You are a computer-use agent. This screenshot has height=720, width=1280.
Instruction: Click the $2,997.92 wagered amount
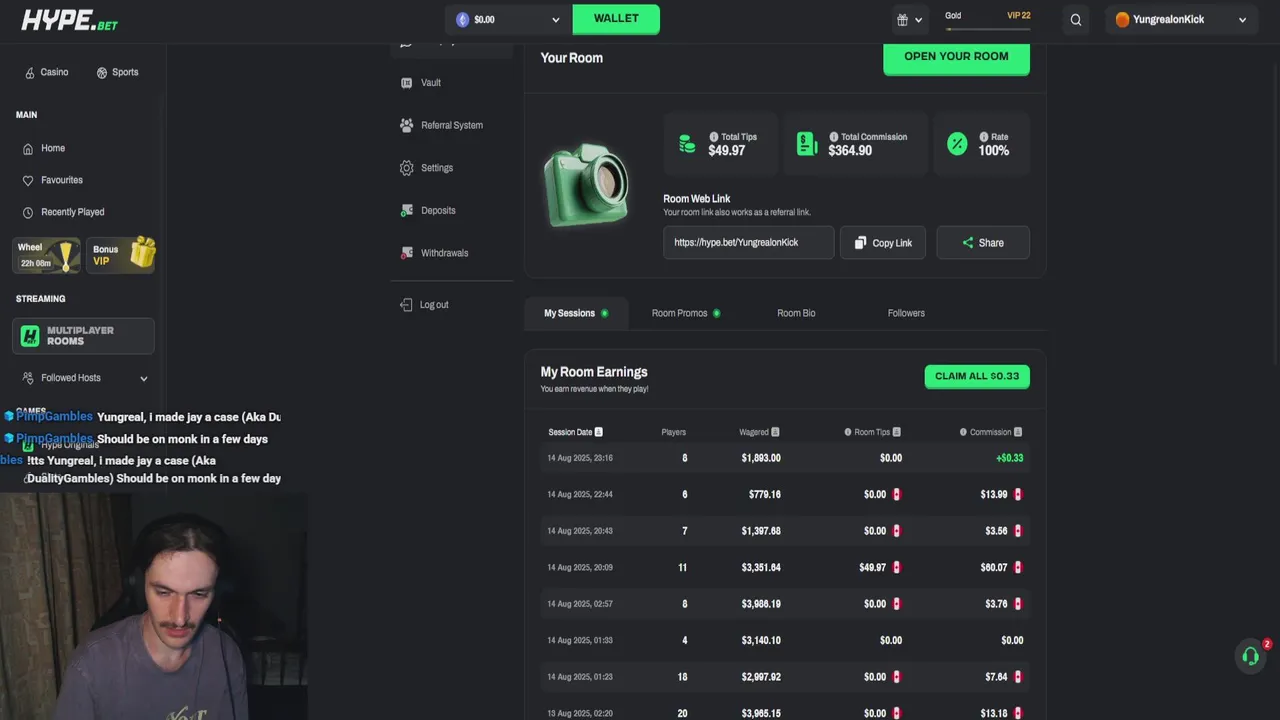(x=761, y=677)
